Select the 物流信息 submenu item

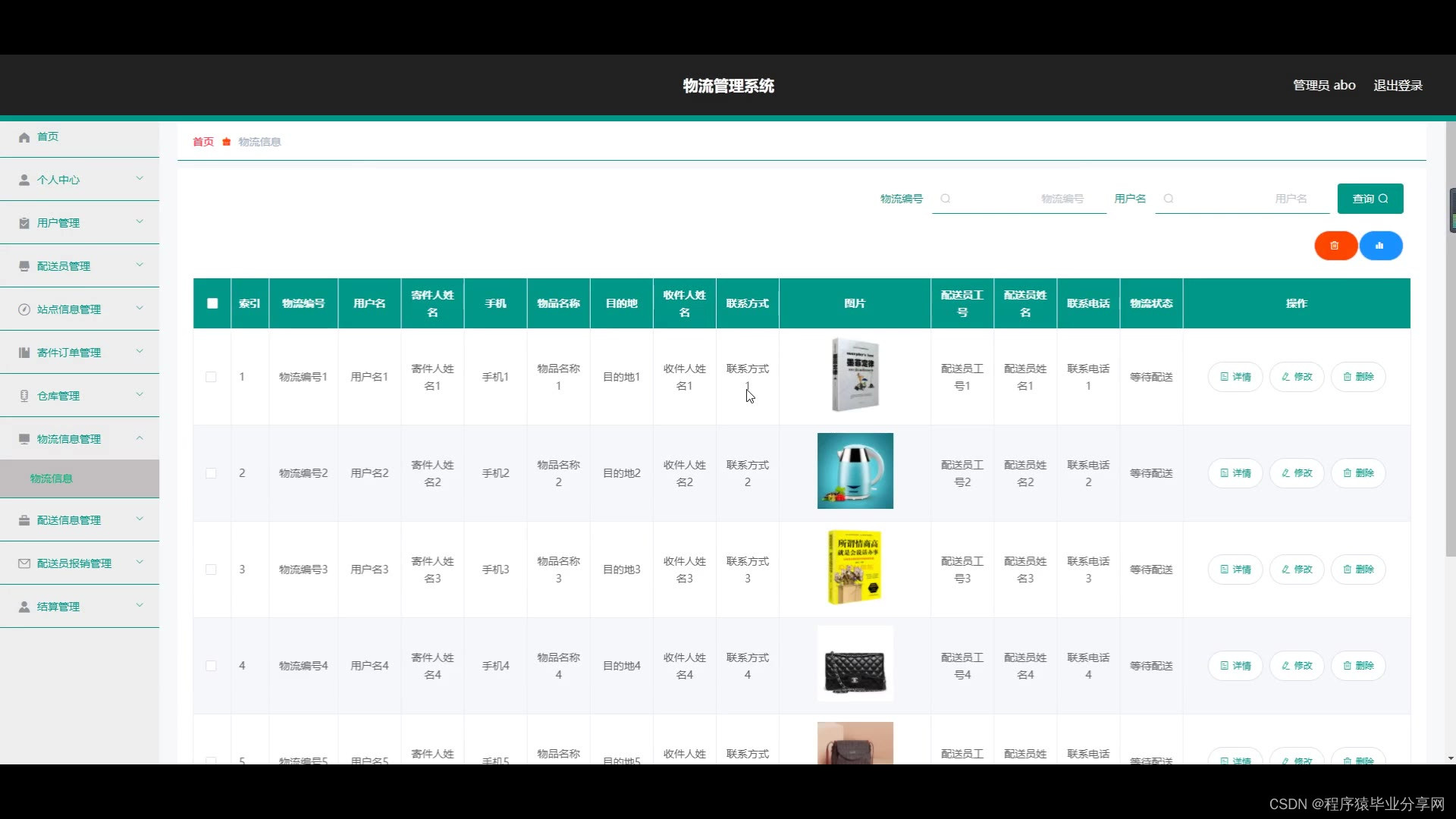(x=52, y=479)
